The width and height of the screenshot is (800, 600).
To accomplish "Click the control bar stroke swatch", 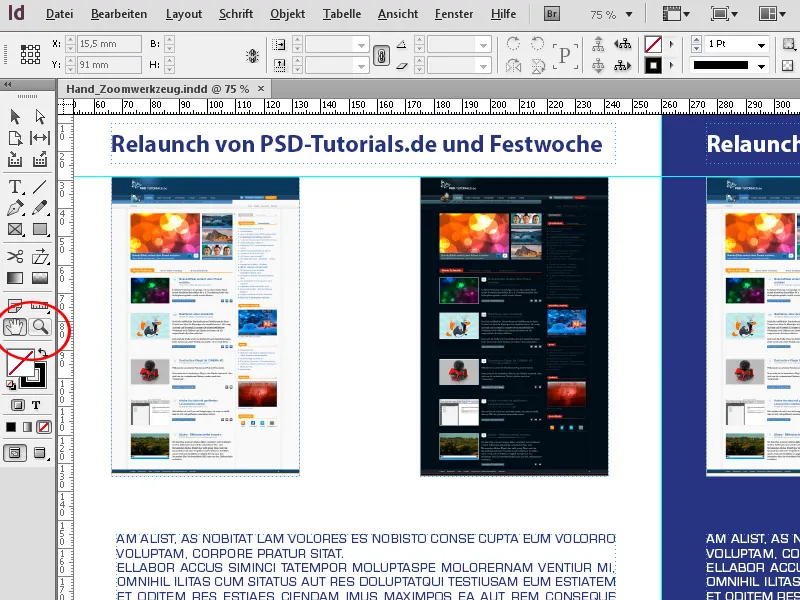I will point(653,66).
